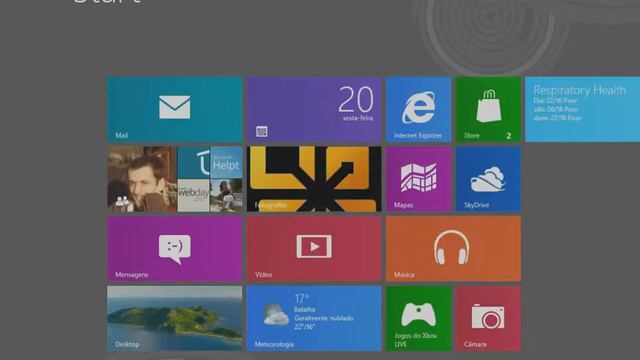Screen dimensions: 640x360
Task: Open the Mensagens tile
Action: pyautogui.click(x=175, y=249)
